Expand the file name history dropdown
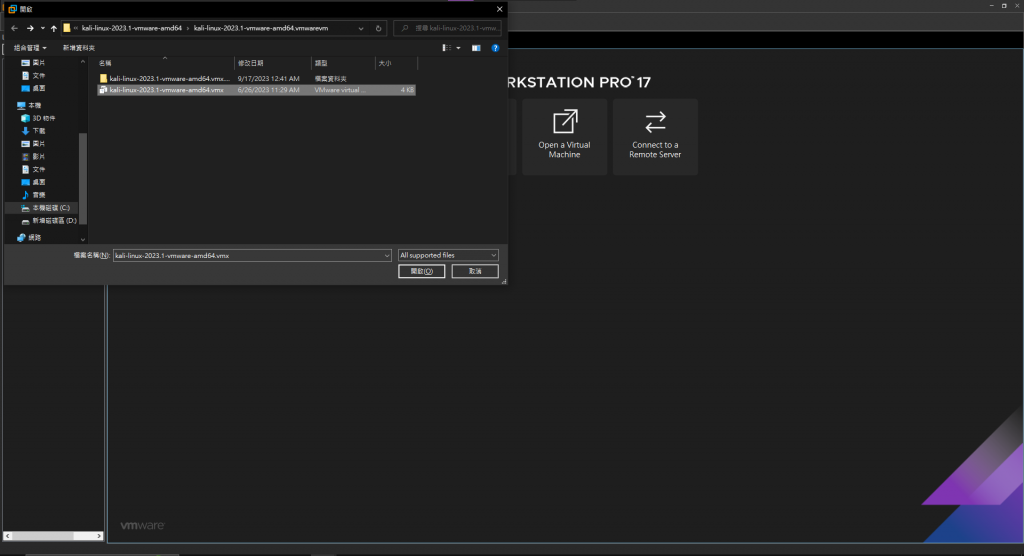Viewport: 1024px width, 556px height. (387, 255)
